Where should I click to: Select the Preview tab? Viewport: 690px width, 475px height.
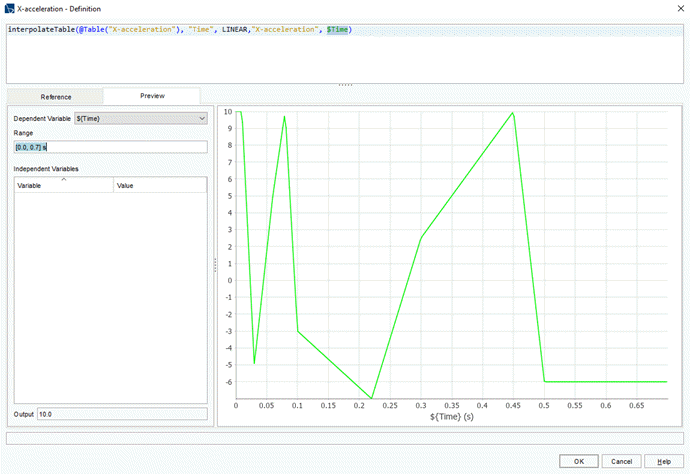[152, 96]
